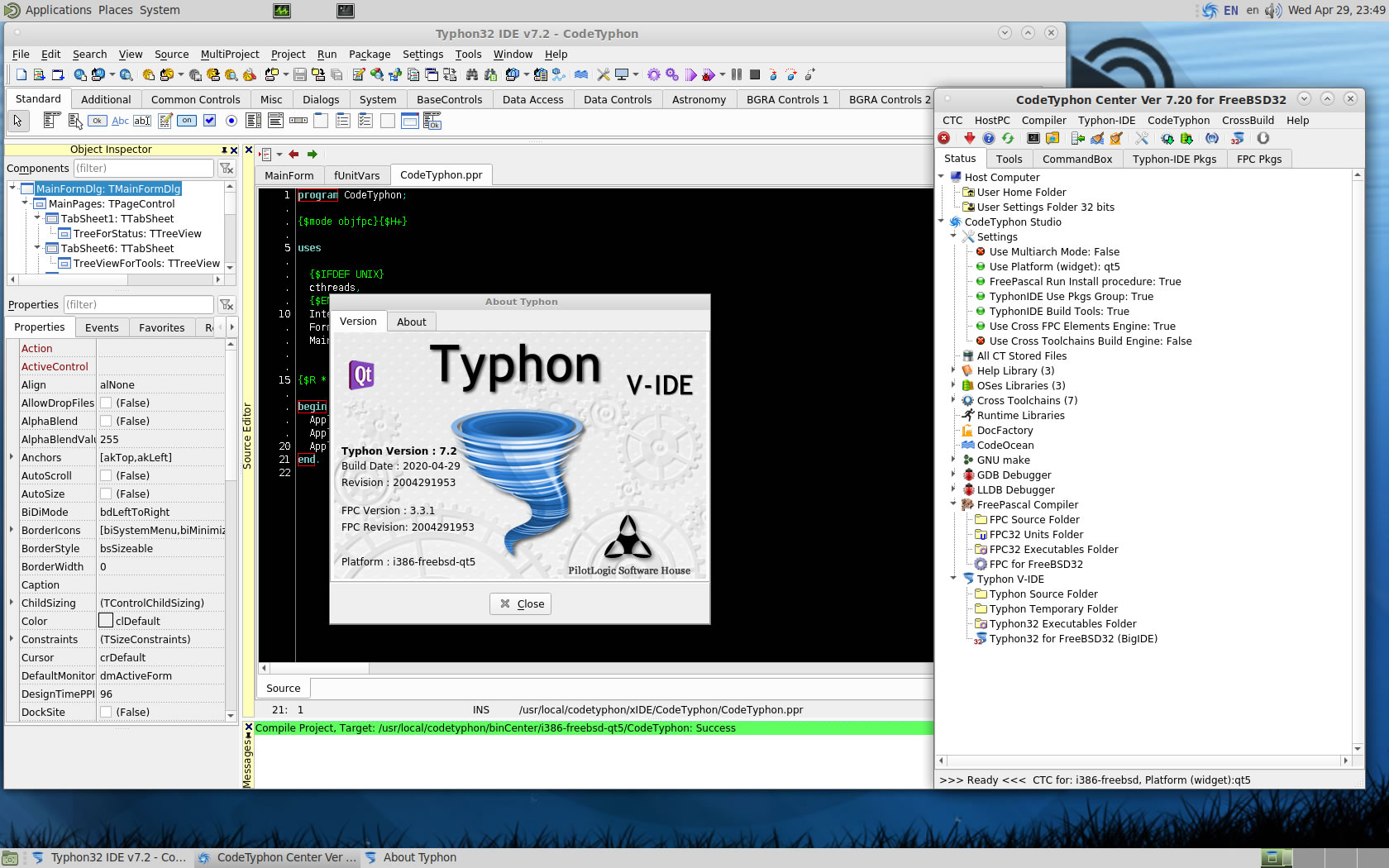The width and height of the screenshot is (1389, 868).
Task: Toggle the DockSite checkbox
Action: pyautogui.click(x=106, y=713)
